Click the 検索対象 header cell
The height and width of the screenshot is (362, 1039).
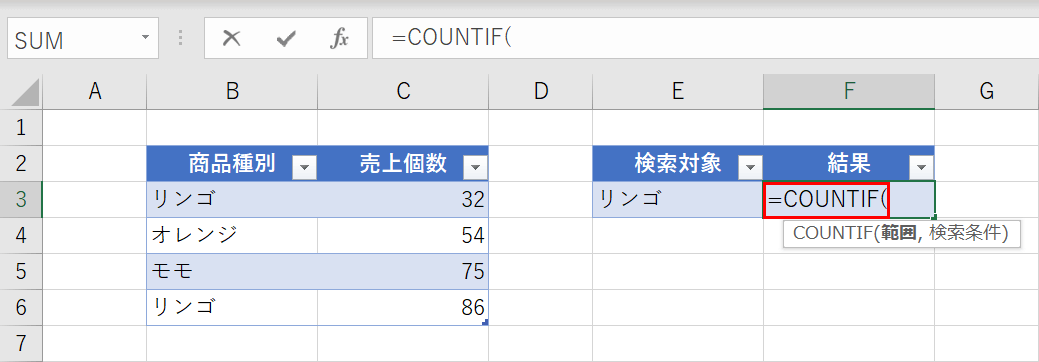678,163
